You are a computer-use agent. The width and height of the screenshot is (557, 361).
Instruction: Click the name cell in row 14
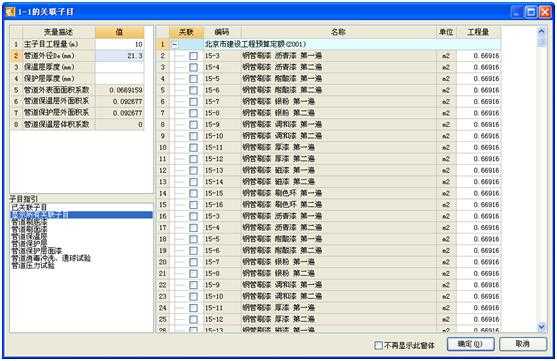339,193
